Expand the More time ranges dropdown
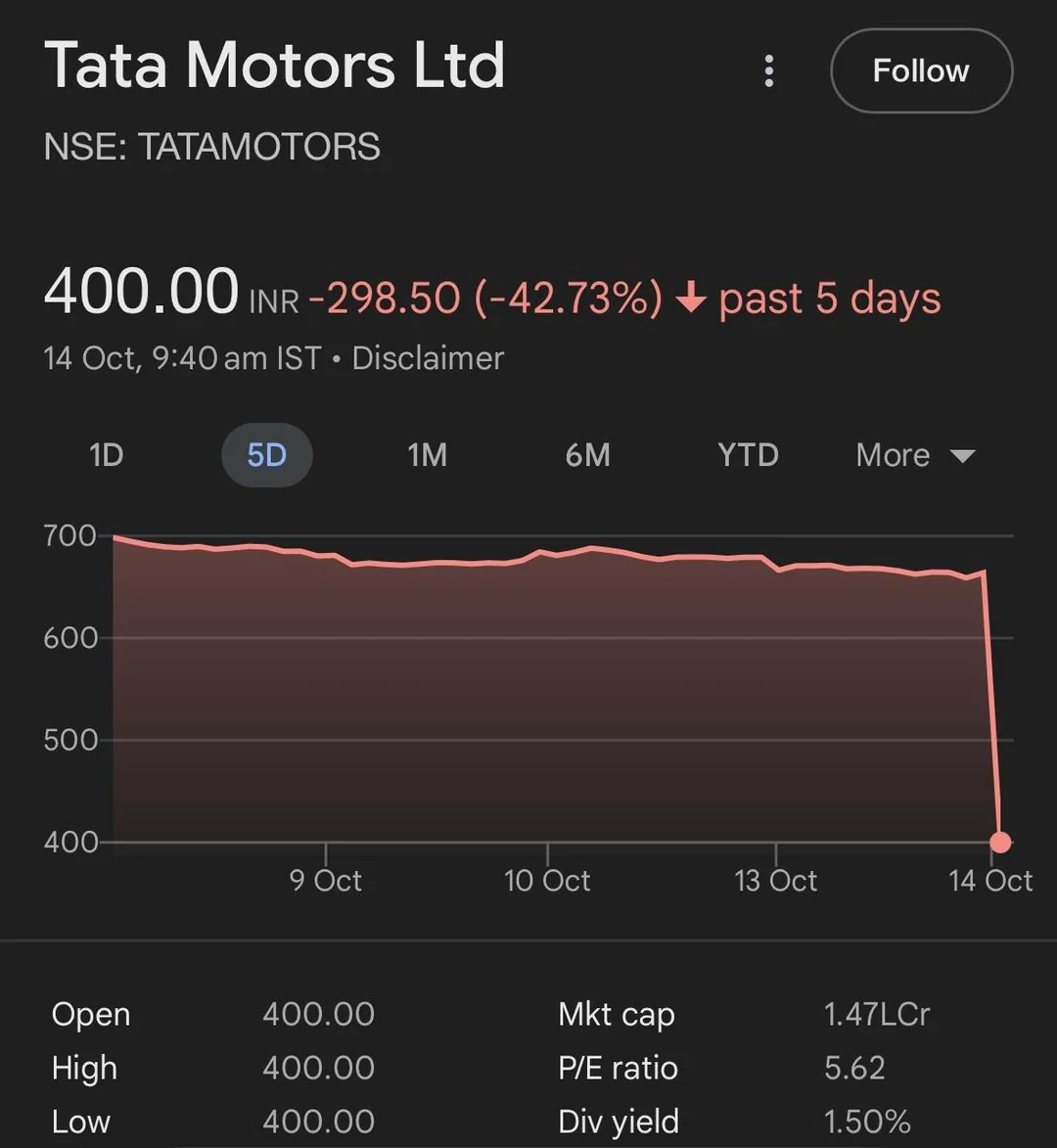The width and height of the screenshot is (1057, 1148). [914, 455]
